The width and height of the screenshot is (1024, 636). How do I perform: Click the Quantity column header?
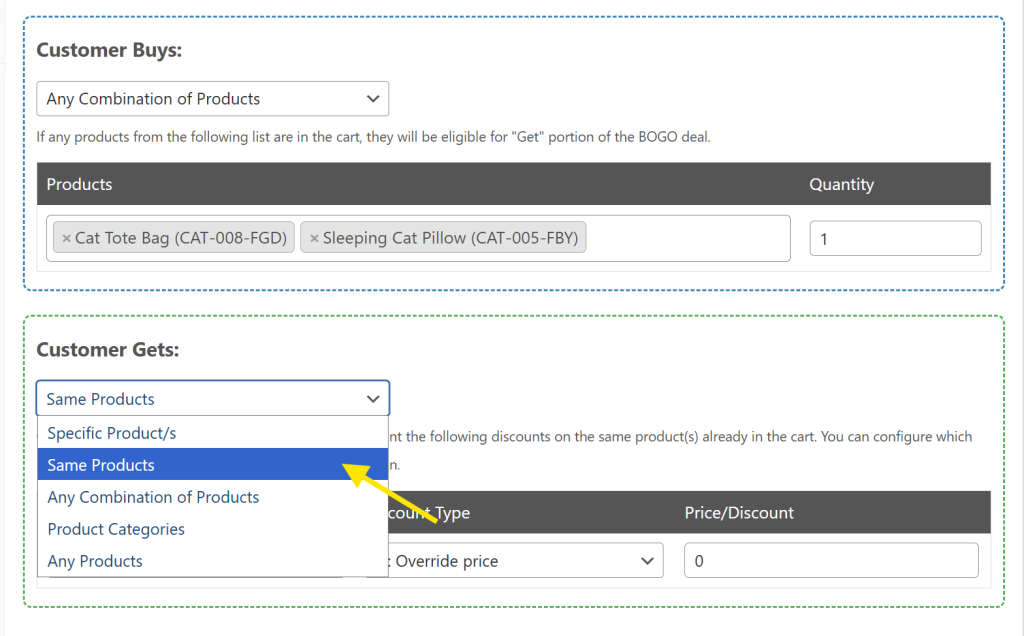(841, 184)
